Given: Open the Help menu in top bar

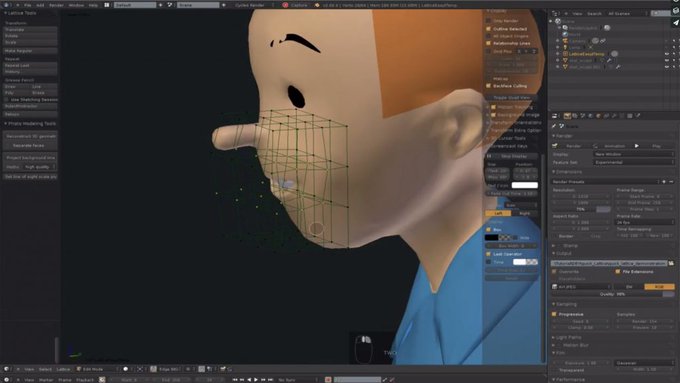Looking at the screenshot, I should coord(93,5).
